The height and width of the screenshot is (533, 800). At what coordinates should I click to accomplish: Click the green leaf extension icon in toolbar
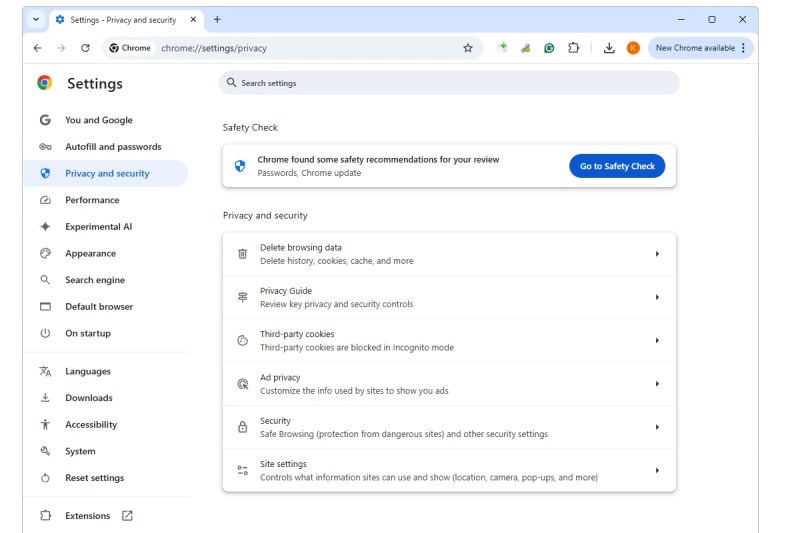(526, 48)
